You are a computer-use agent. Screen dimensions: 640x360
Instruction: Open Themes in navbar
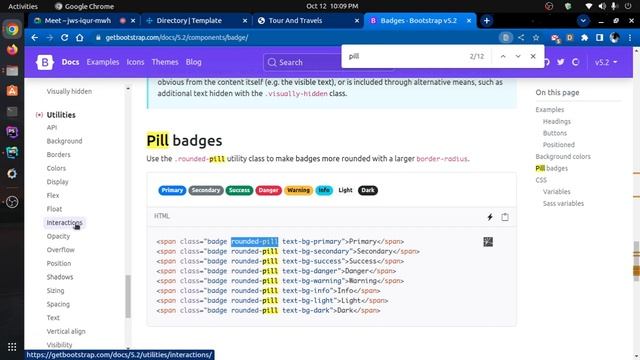click(165, 62)
